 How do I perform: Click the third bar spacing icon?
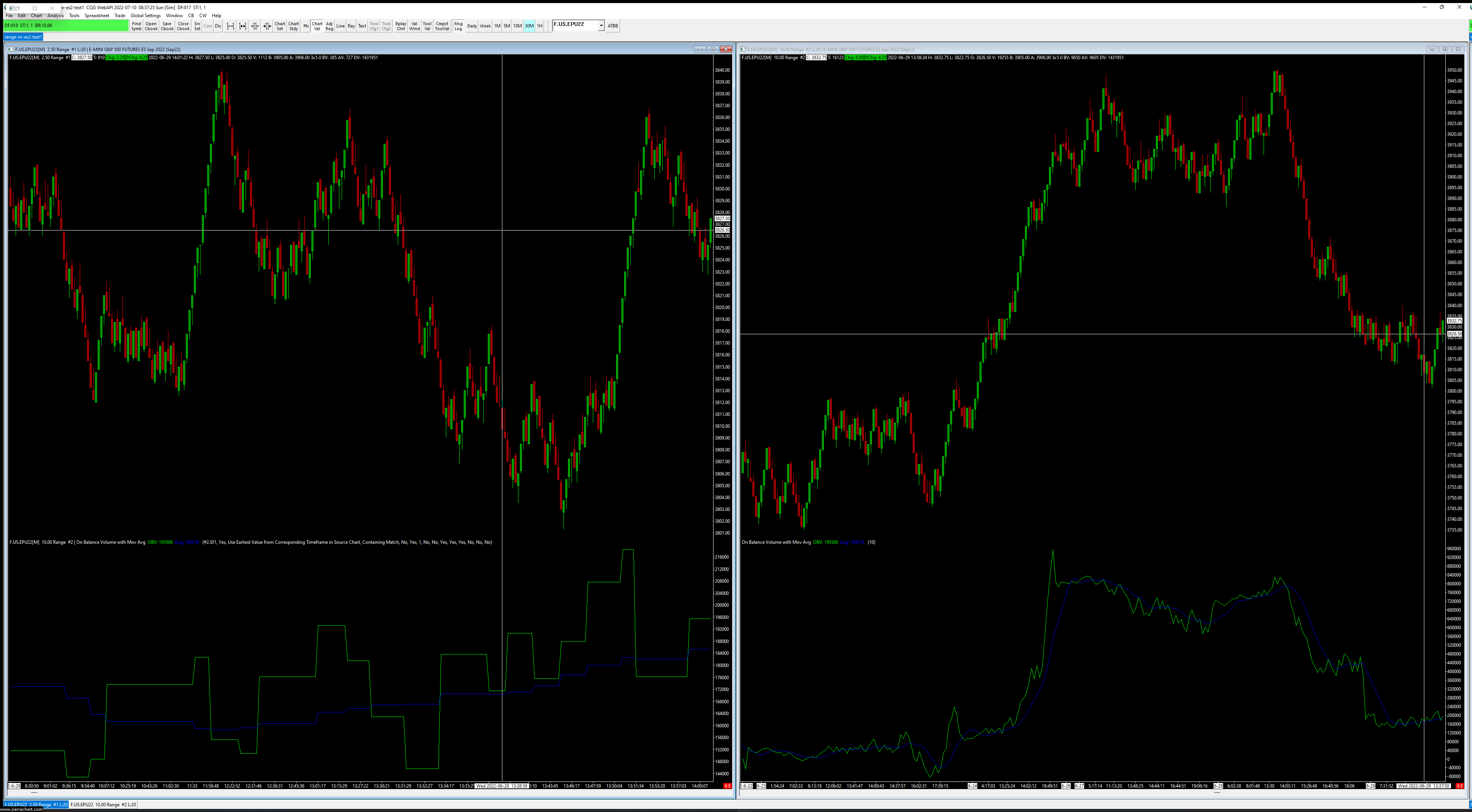tap(255, 26)
